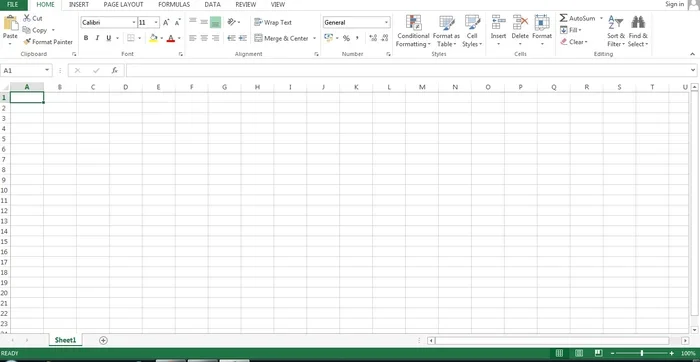Click the Paste clipboard icon

(10, 23)
